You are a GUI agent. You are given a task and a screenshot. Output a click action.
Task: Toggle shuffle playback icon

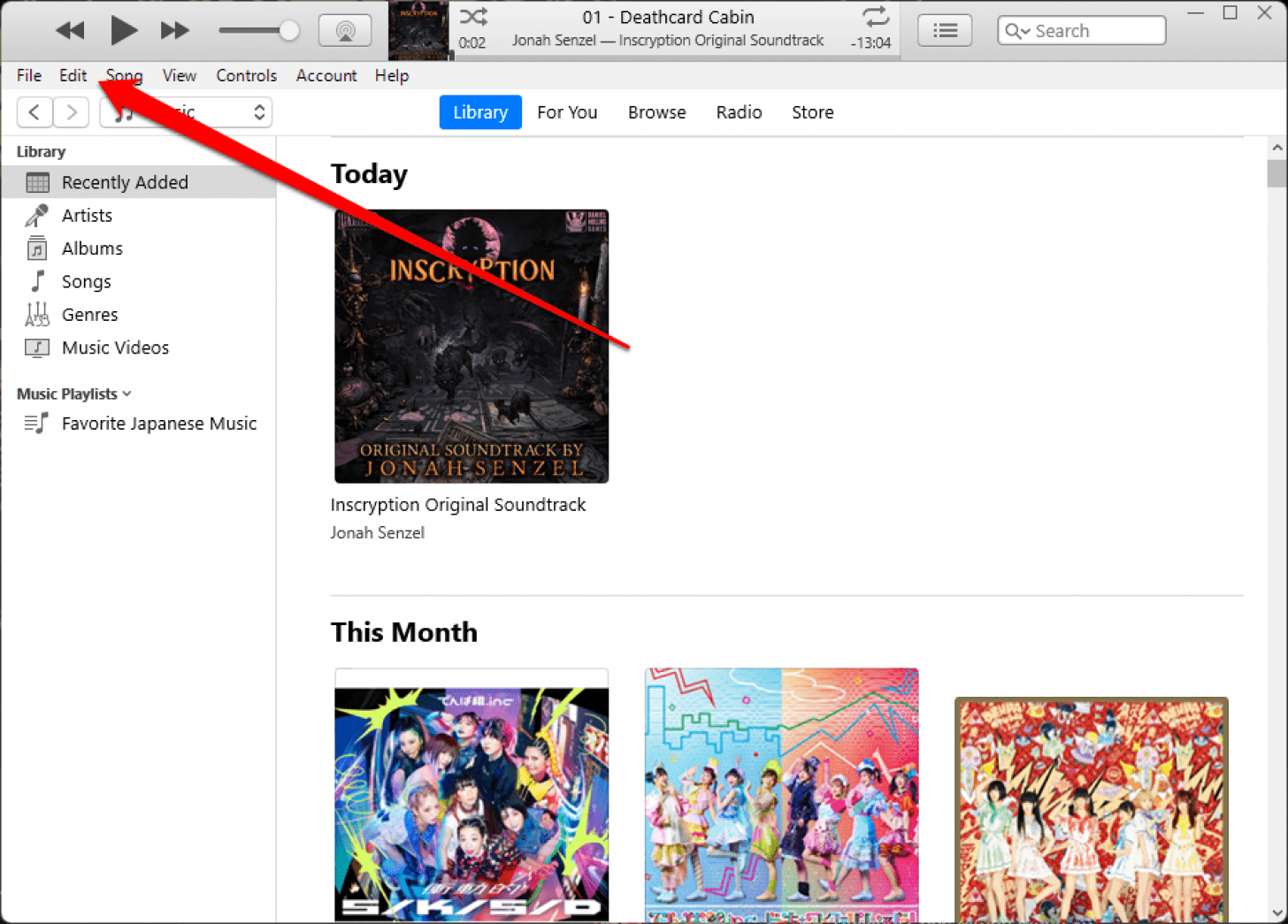coord(473,17)
